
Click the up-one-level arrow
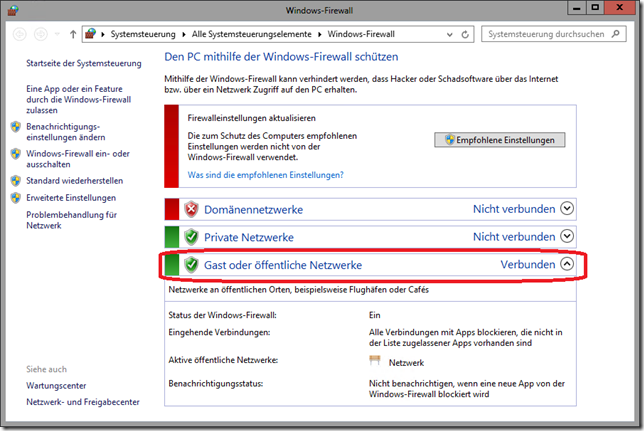coord(73,34)
